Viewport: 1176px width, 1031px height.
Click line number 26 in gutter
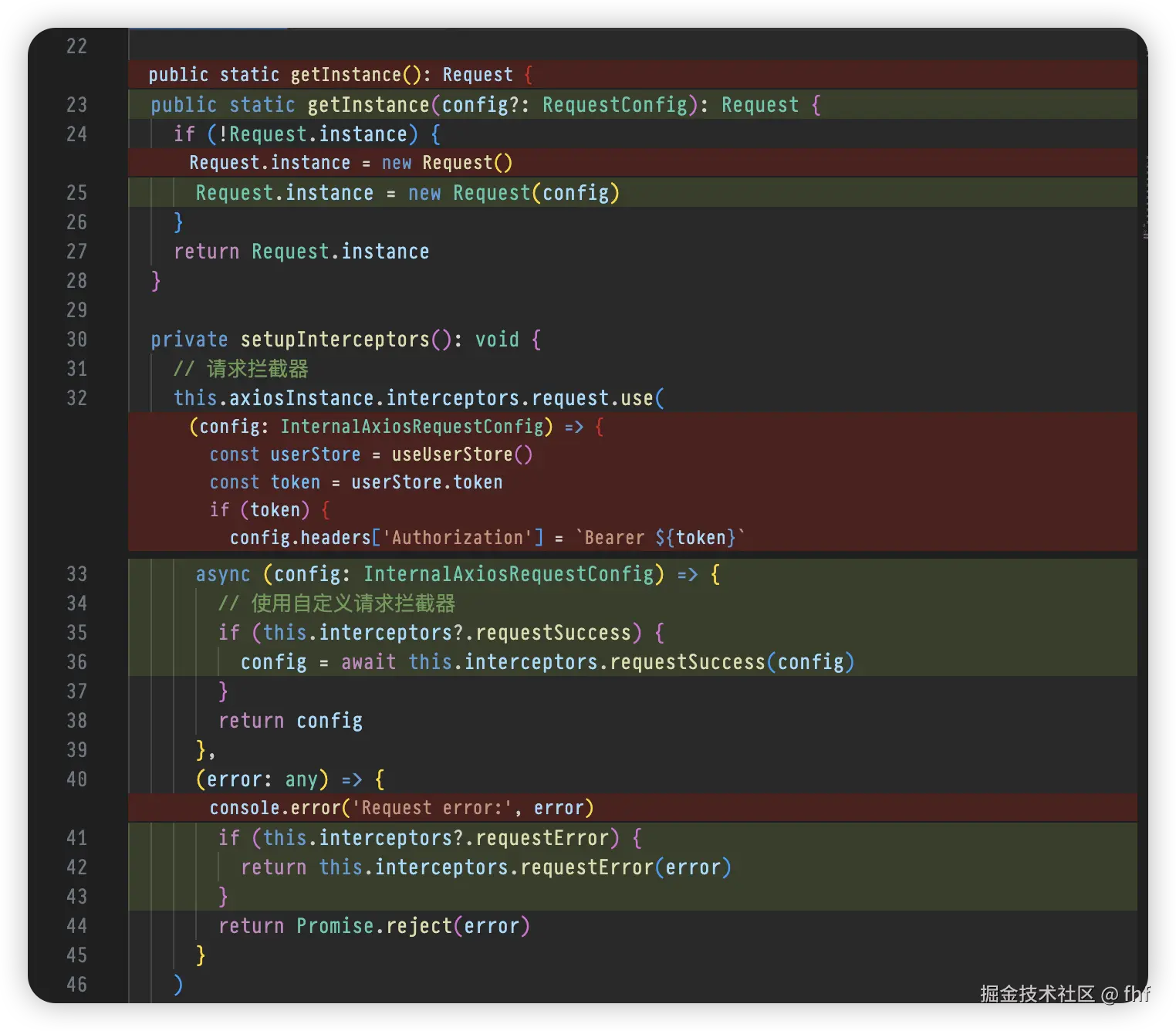click(76, 222)
